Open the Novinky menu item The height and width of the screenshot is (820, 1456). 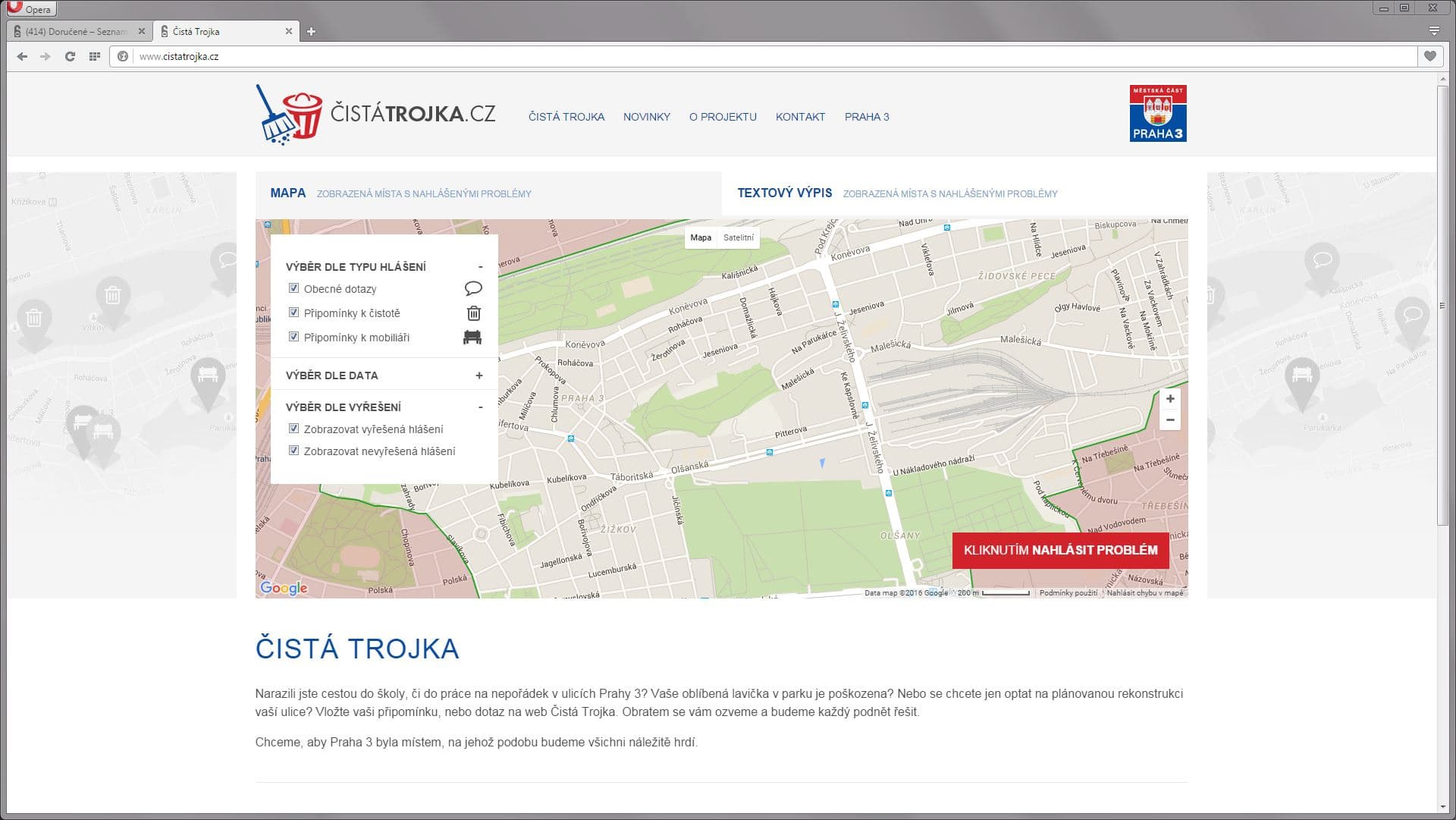point(646,117)
